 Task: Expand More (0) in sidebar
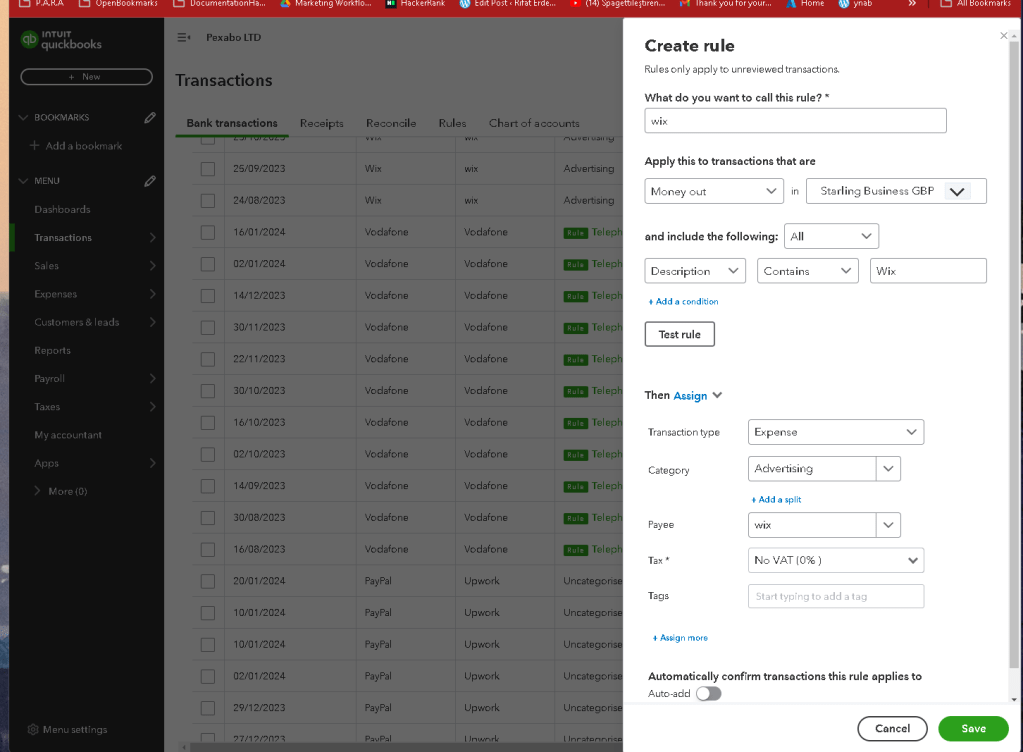point(37,491)
